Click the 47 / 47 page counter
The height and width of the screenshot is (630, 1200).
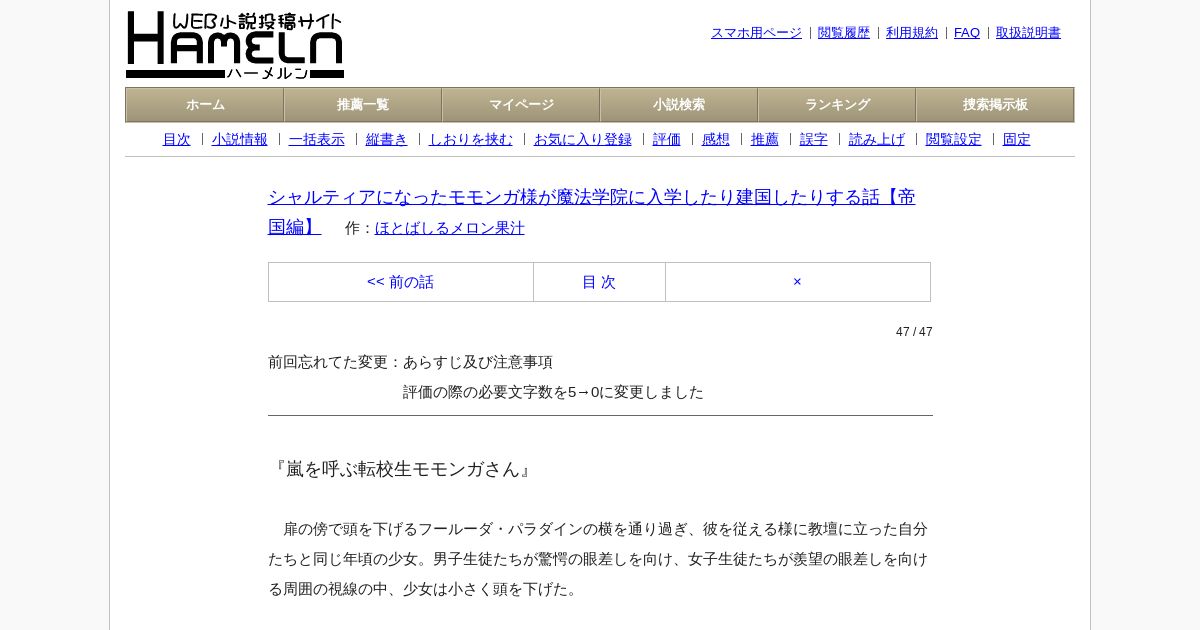click(x=914, y=332)
